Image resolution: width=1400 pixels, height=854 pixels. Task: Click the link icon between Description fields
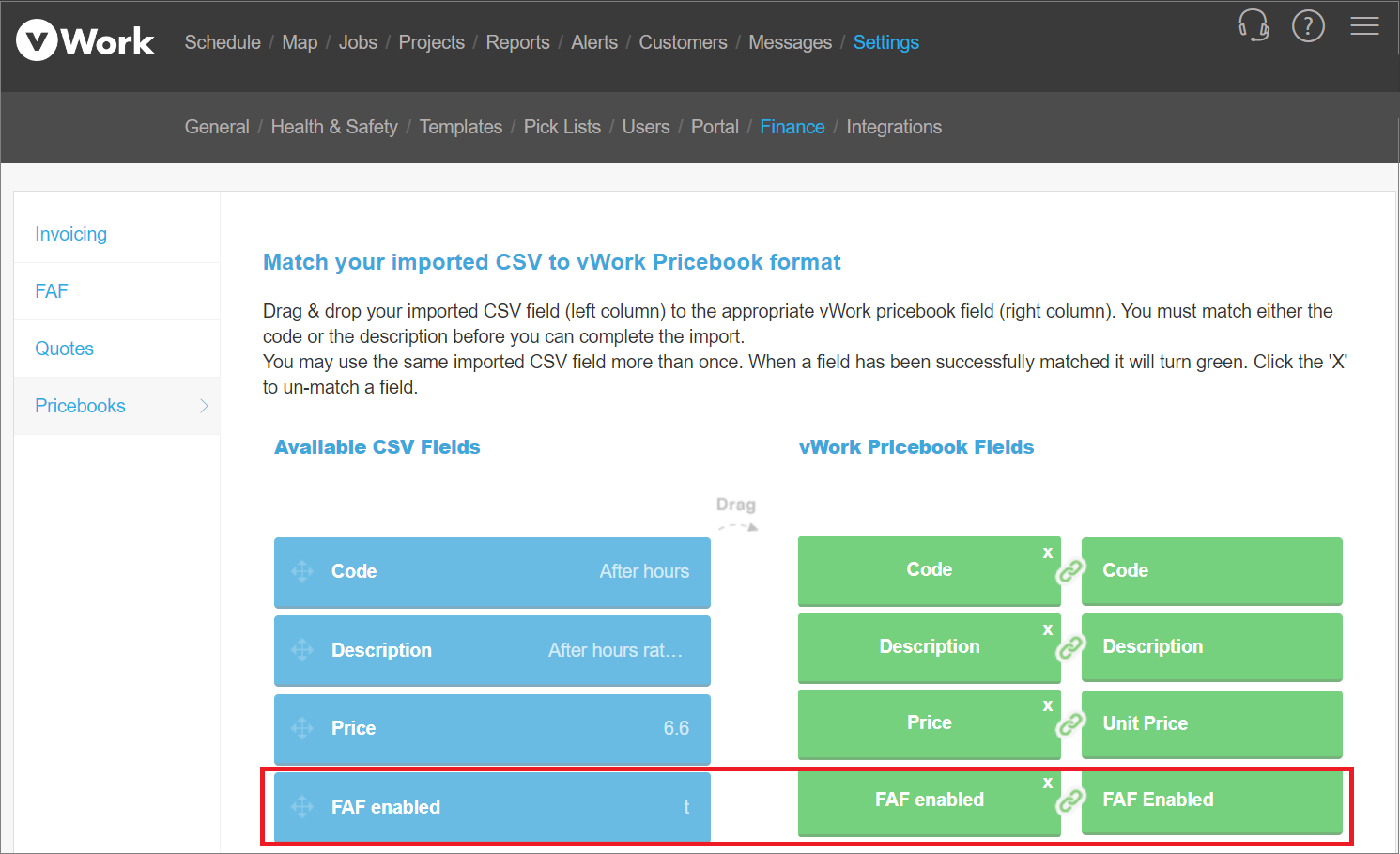[1070, 647]
